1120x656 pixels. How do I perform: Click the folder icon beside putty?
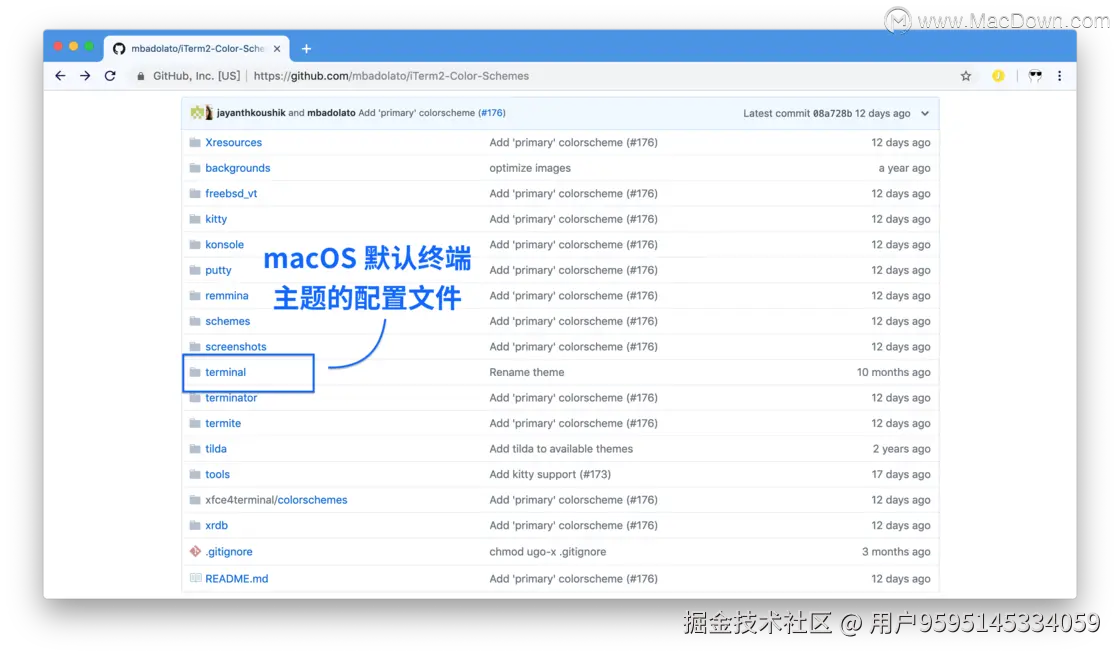pos(195,270)
